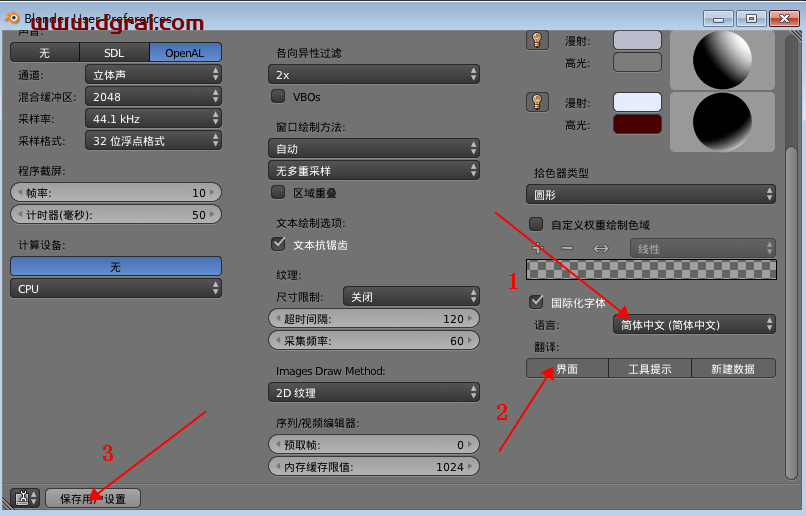
Task: Select the 工具提示 translation option
Action: (x=649, y=369)
